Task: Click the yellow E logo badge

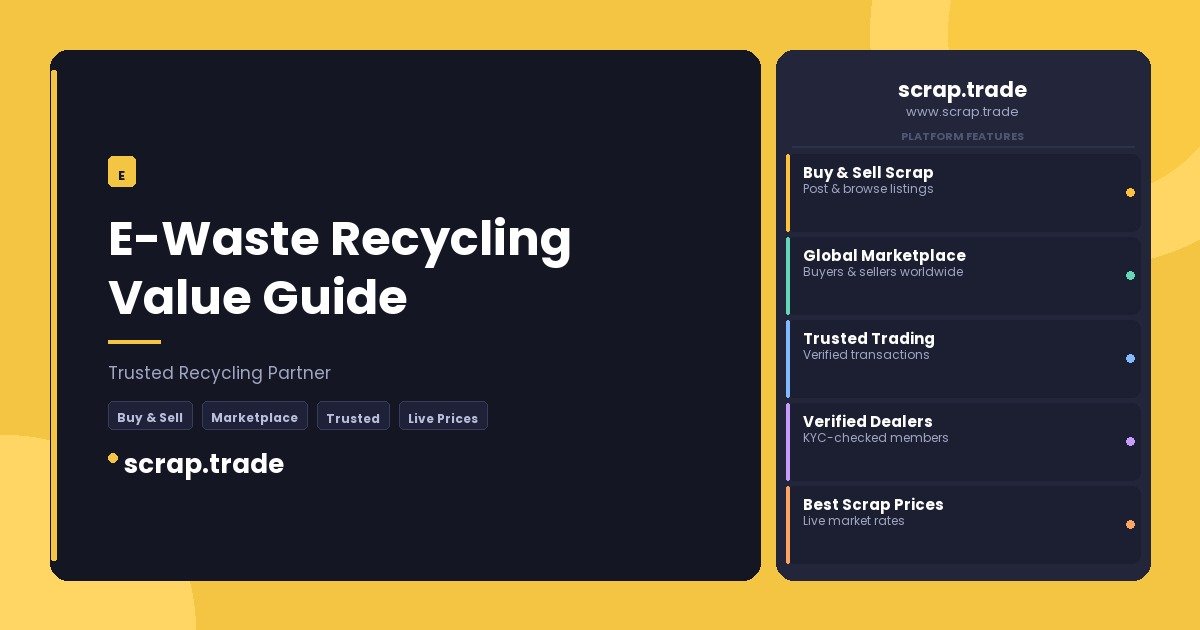Action: tap(121, 173)
